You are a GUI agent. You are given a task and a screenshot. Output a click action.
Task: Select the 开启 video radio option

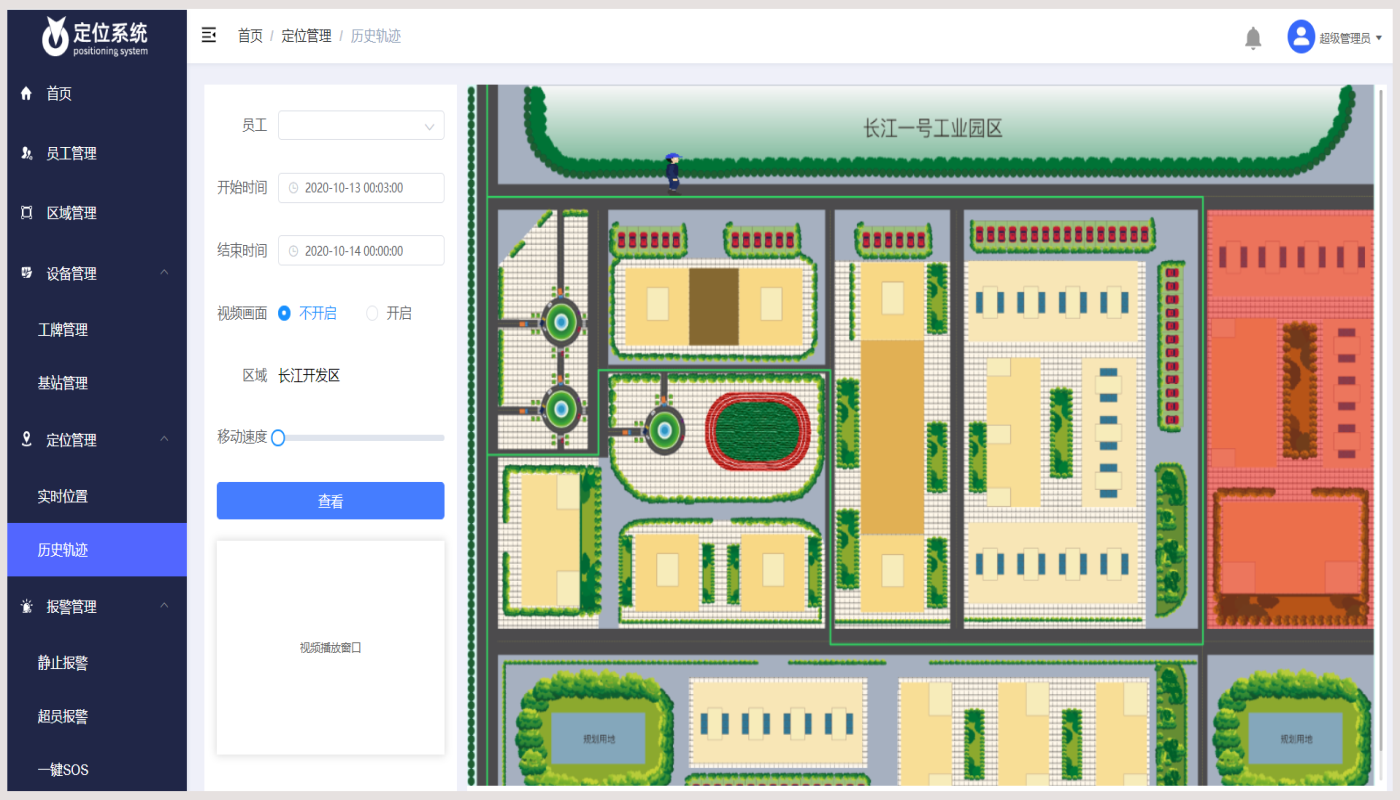click(x=372, y=313)
